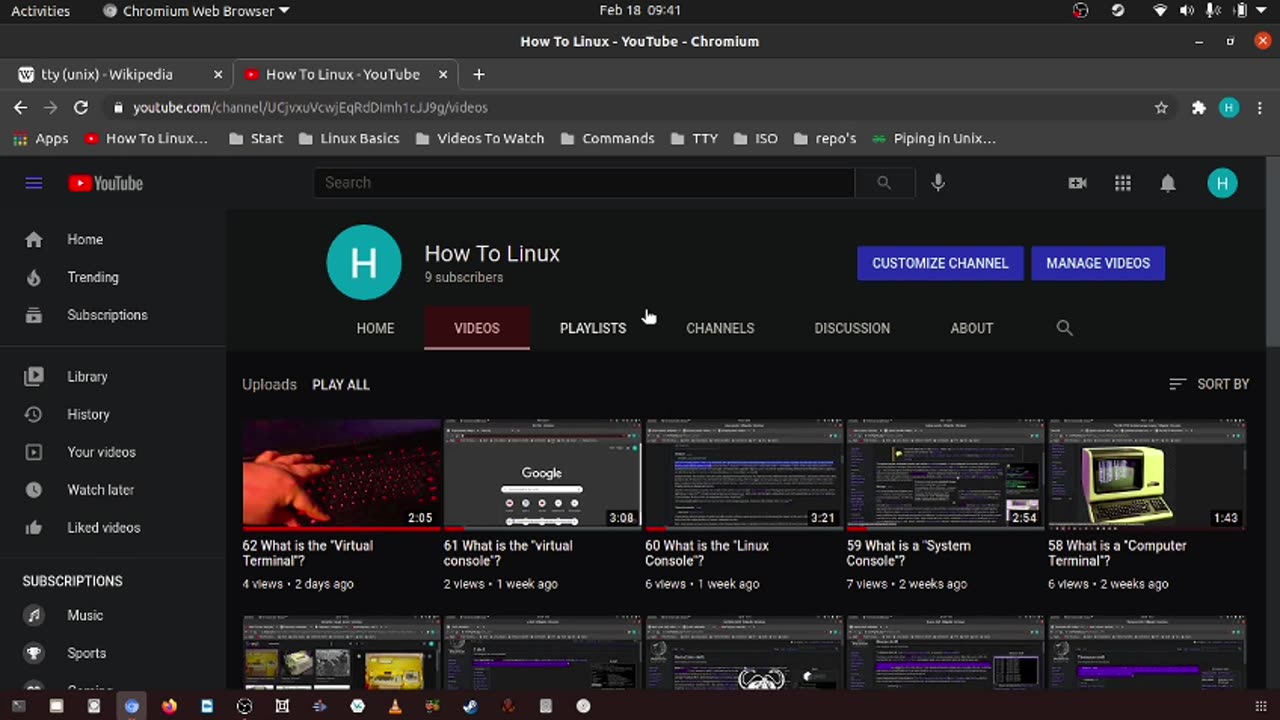Open the Chromium three-dot menu
The image size is (1280, 720).
(1260, 107)
